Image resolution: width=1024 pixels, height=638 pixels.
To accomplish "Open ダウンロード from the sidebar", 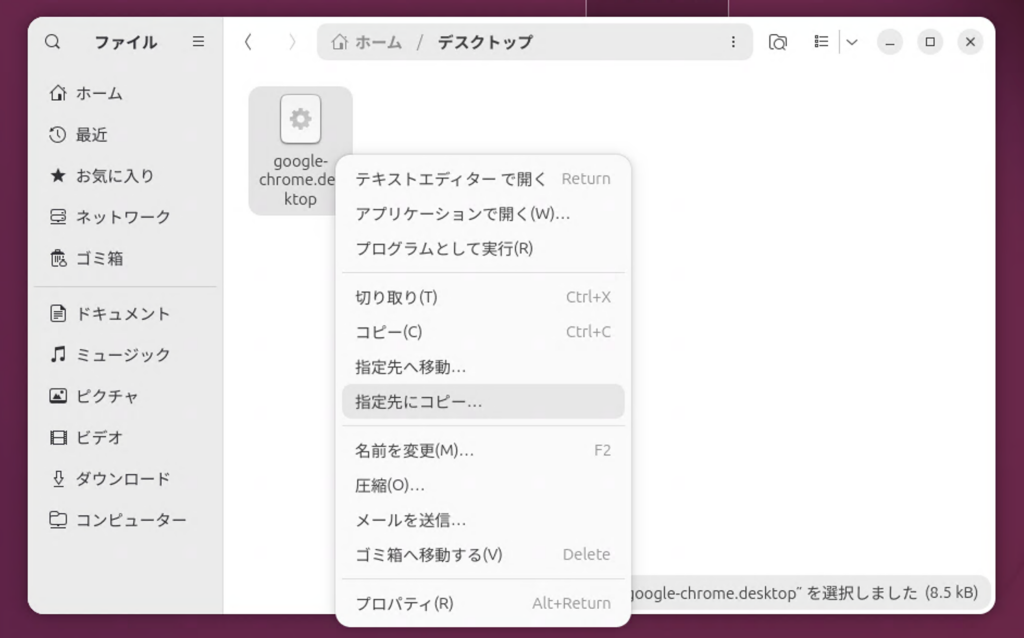I will (122, 479).
